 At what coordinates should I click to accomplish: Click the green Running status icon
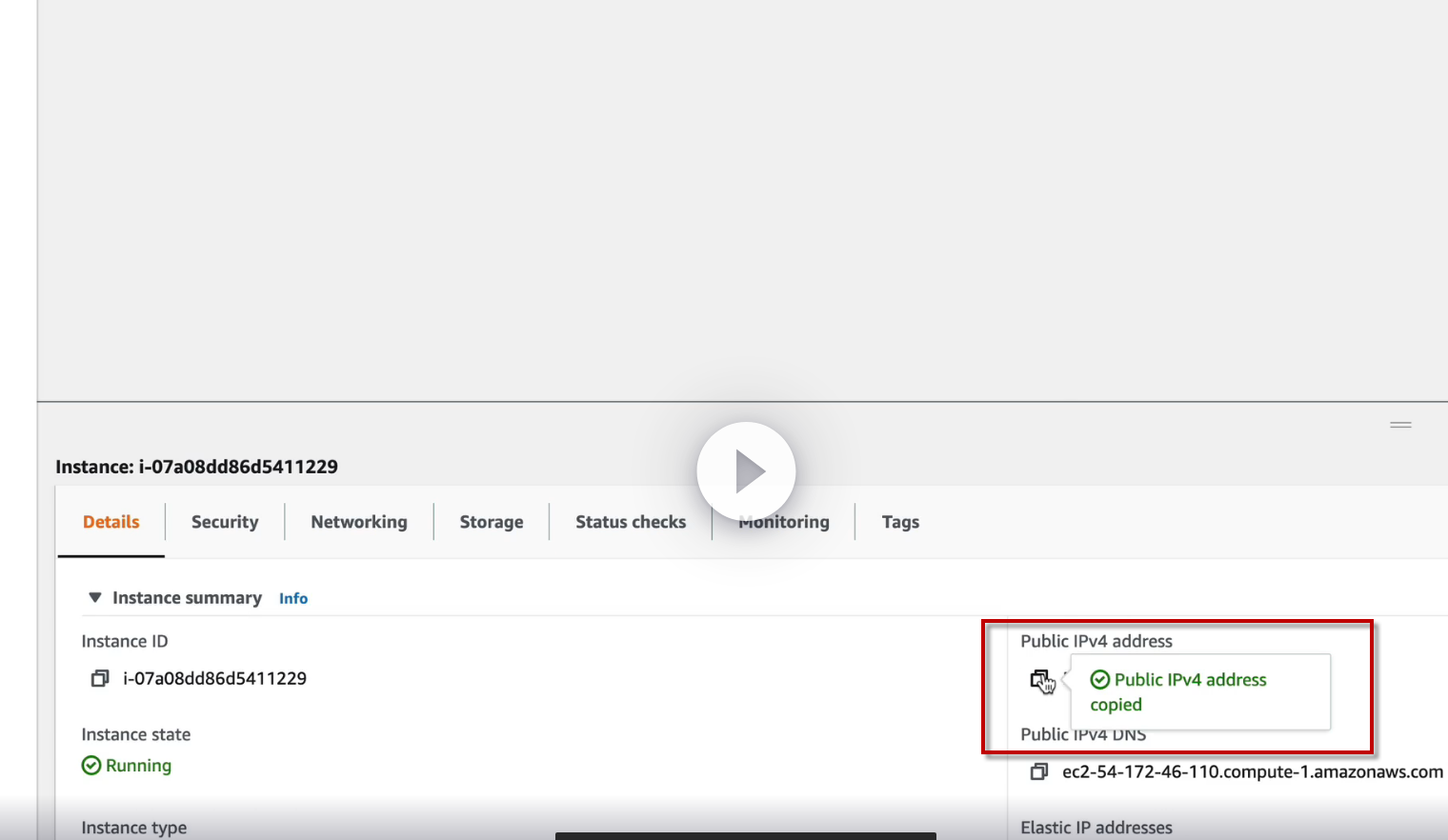click(91, 766)
